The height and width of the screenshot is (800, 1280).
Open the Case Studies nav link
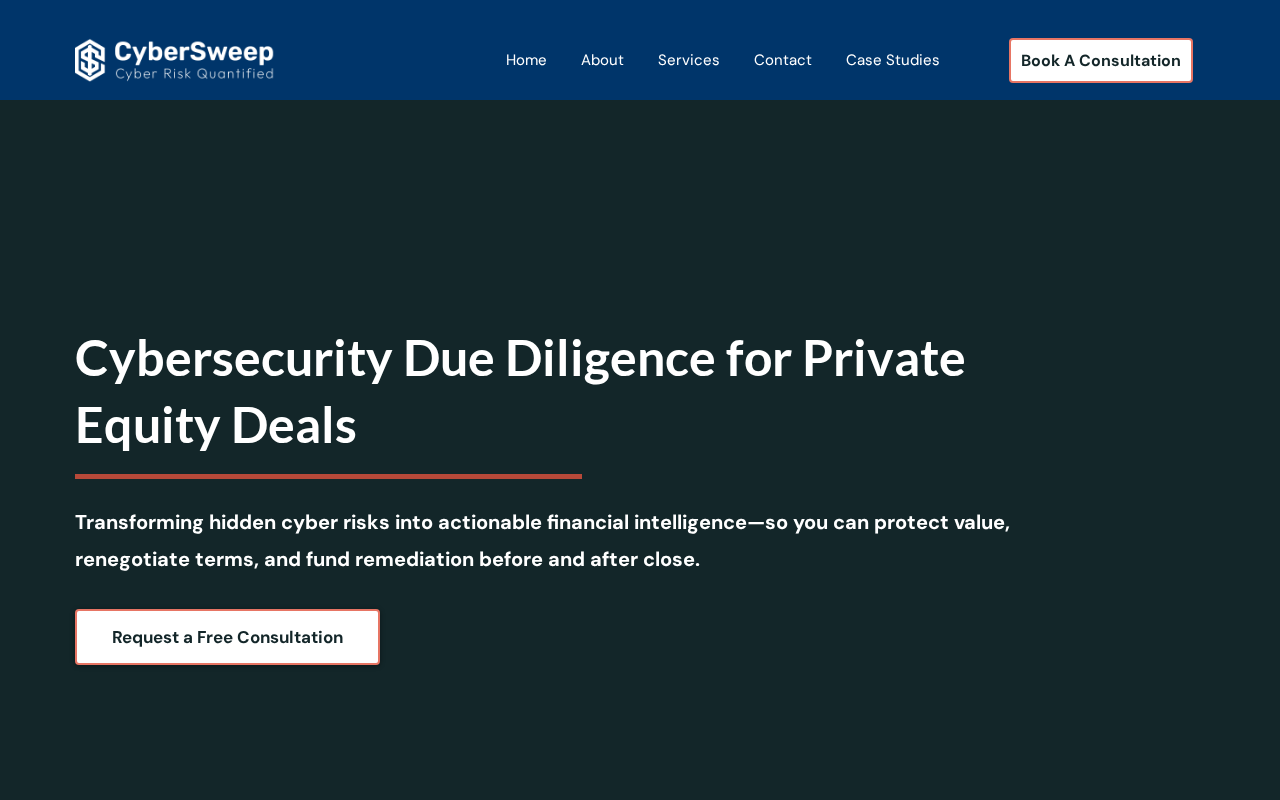pos(893,60)
